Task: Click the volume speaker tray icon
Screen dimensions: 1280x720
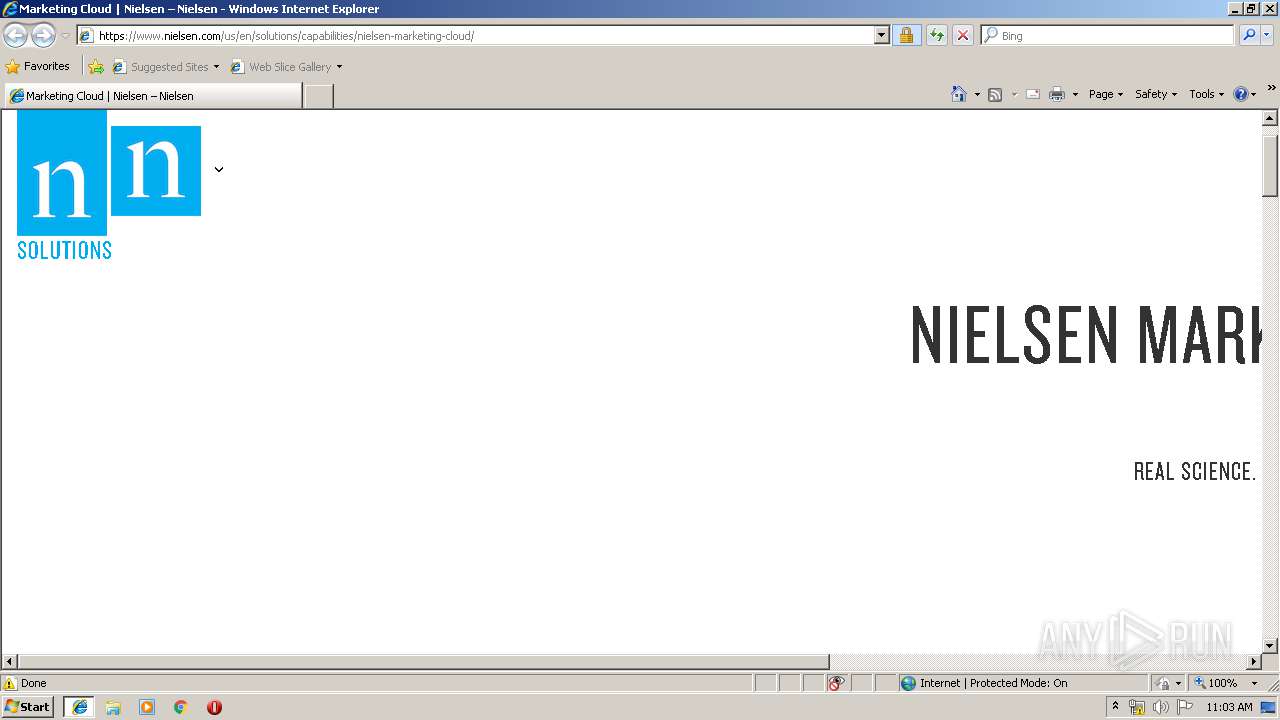Action: click(1160, 707)
